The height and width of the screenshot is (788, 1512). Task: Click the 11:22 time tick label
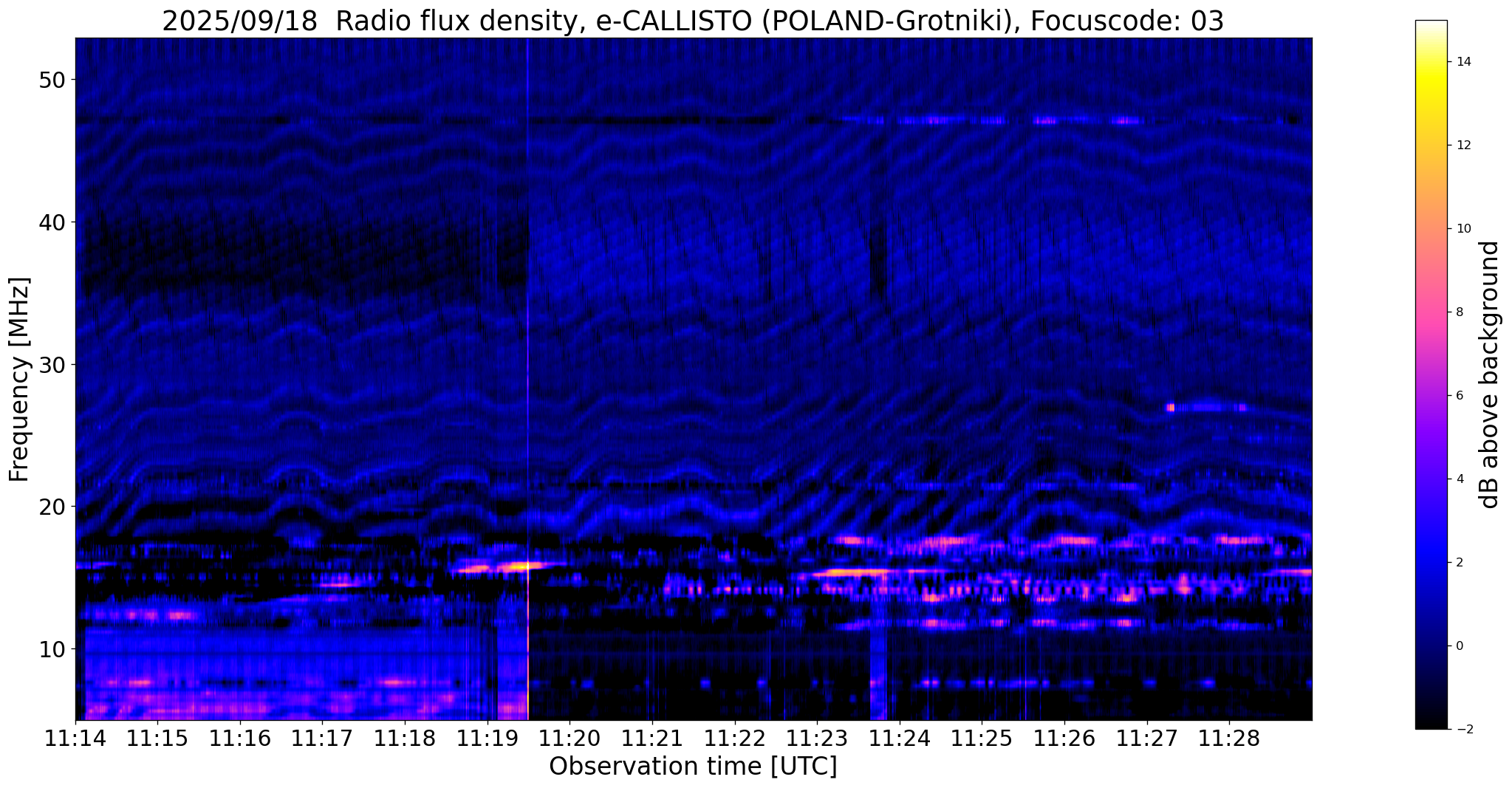(x=734, y=739)
